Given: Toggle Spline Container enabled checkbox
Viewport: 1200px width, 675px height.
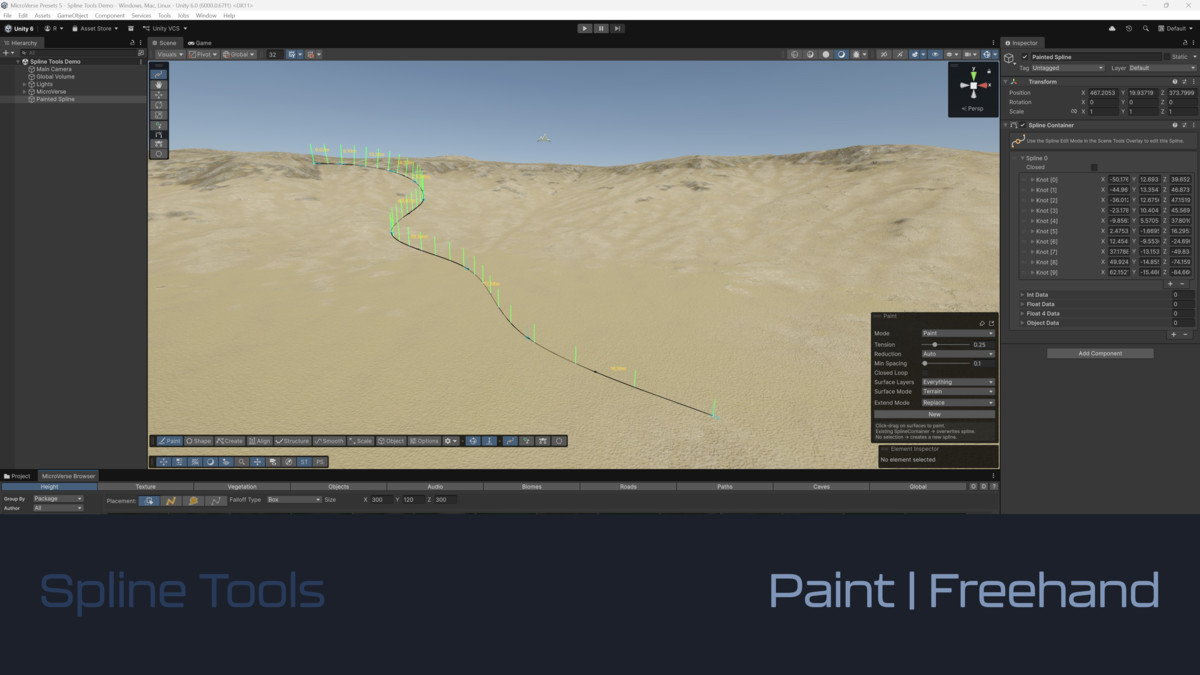Looking at the screenshot, I should click(1023, 125).
